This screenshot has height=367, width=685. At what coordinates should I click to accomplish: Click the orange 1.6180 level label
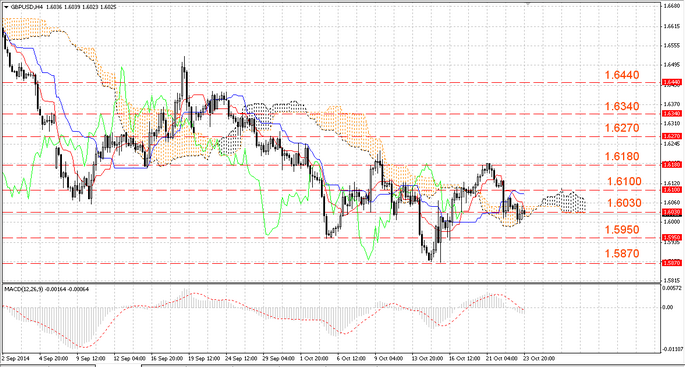(622, 156)
